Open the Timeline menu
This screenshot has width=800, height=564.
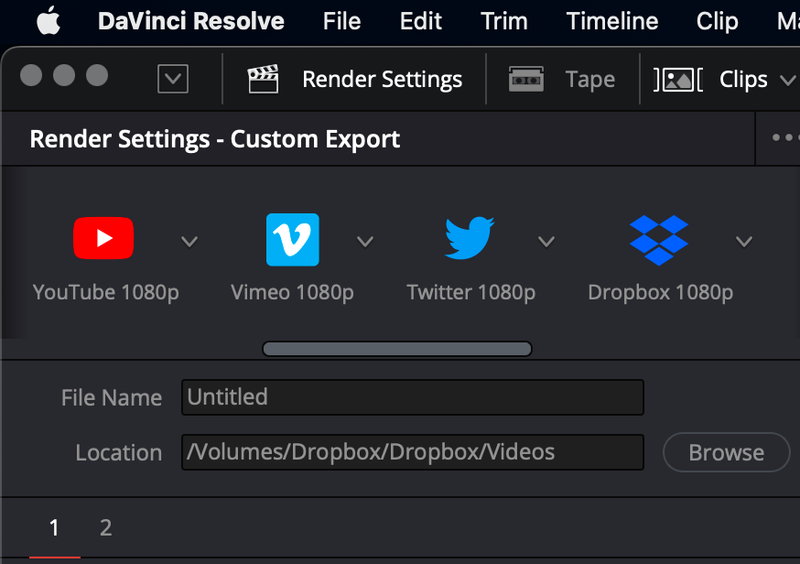(612, 21)
